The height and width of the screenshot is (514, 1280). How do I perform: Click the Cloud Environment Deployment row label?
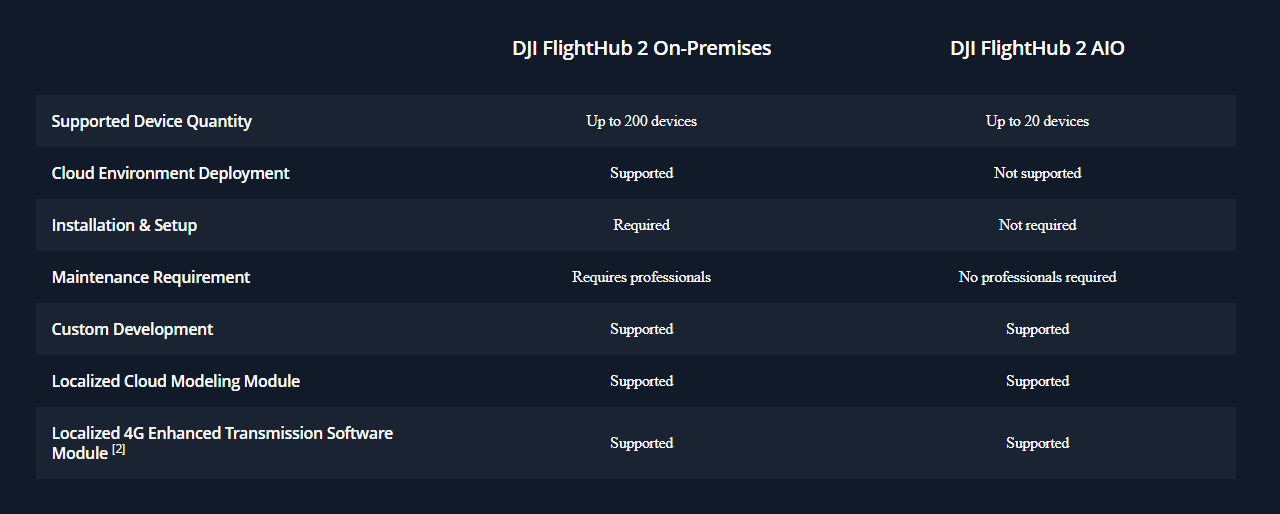coord(170,173)
